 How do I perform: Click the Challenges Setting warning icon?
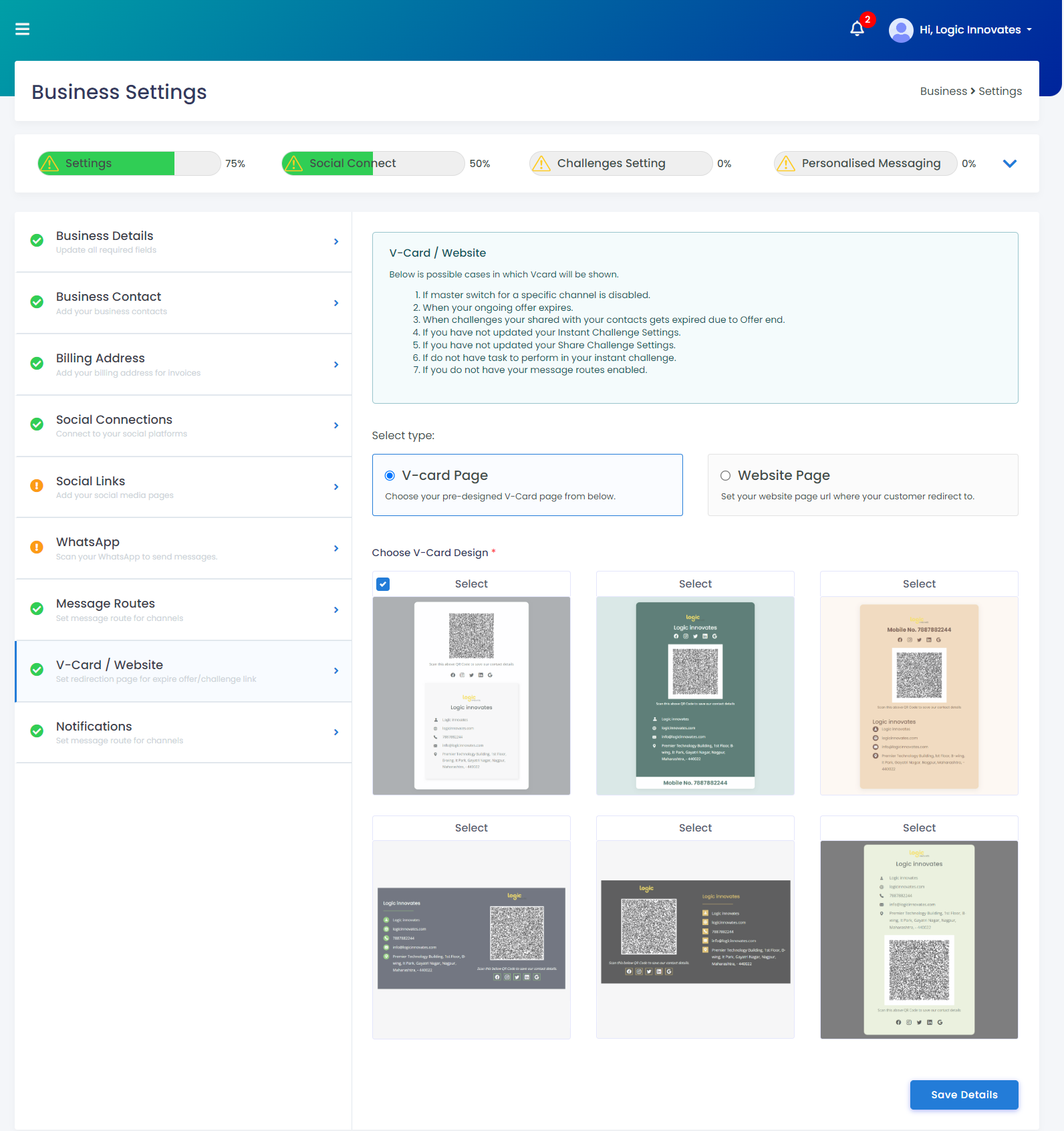[x=541, y=163]
